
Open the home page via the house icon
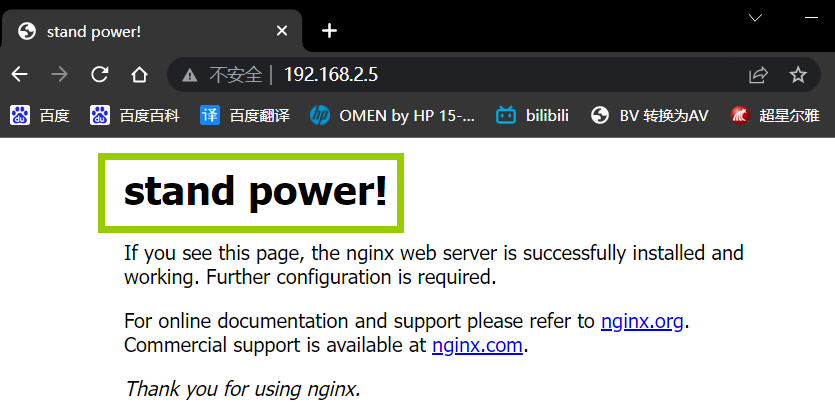139,75
